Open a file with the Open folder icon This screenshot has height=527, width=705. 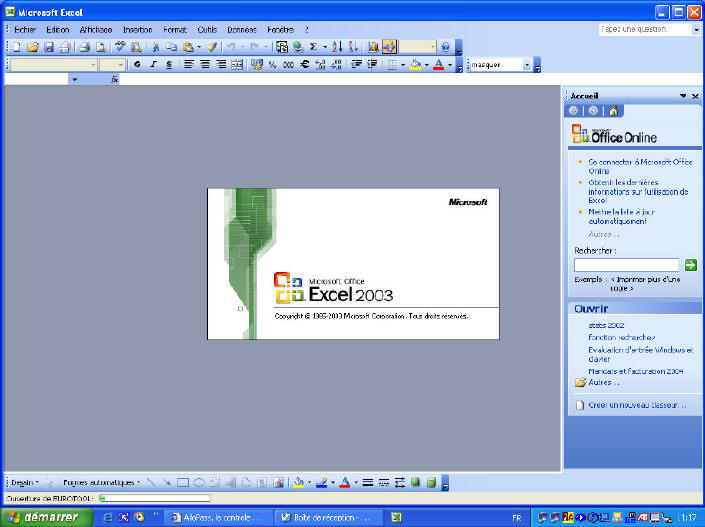click(x=32, y=47)
